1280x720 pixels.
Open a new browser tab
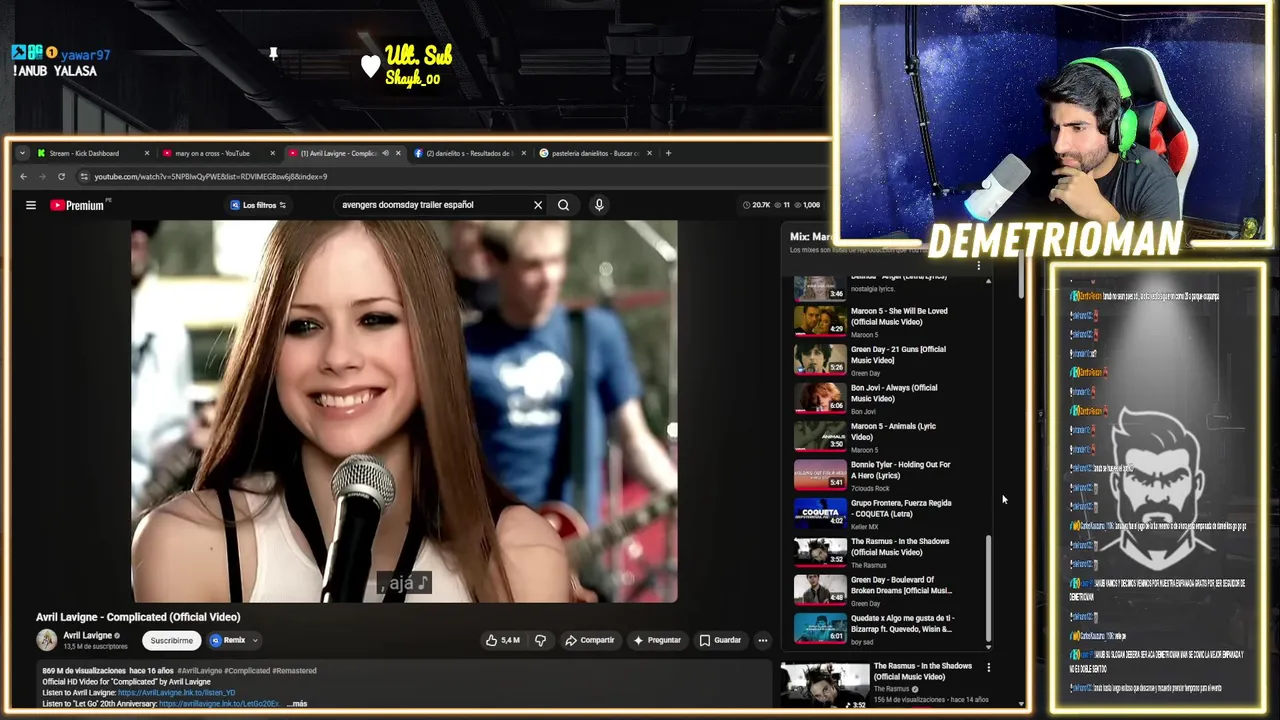pos(669,153)
